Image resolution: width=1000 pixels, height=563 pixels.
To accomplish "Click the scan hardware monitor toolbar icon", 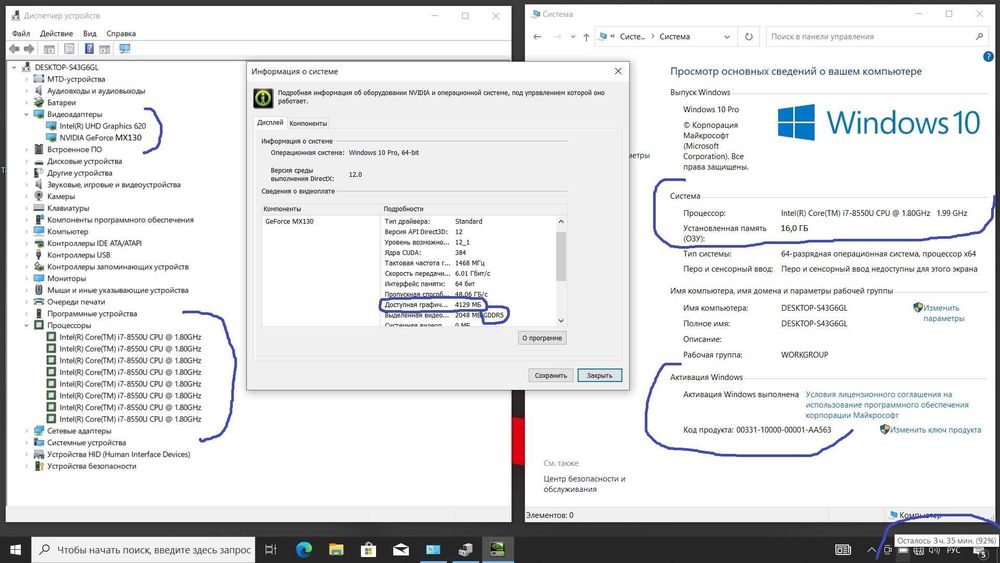I will (125, 49).
